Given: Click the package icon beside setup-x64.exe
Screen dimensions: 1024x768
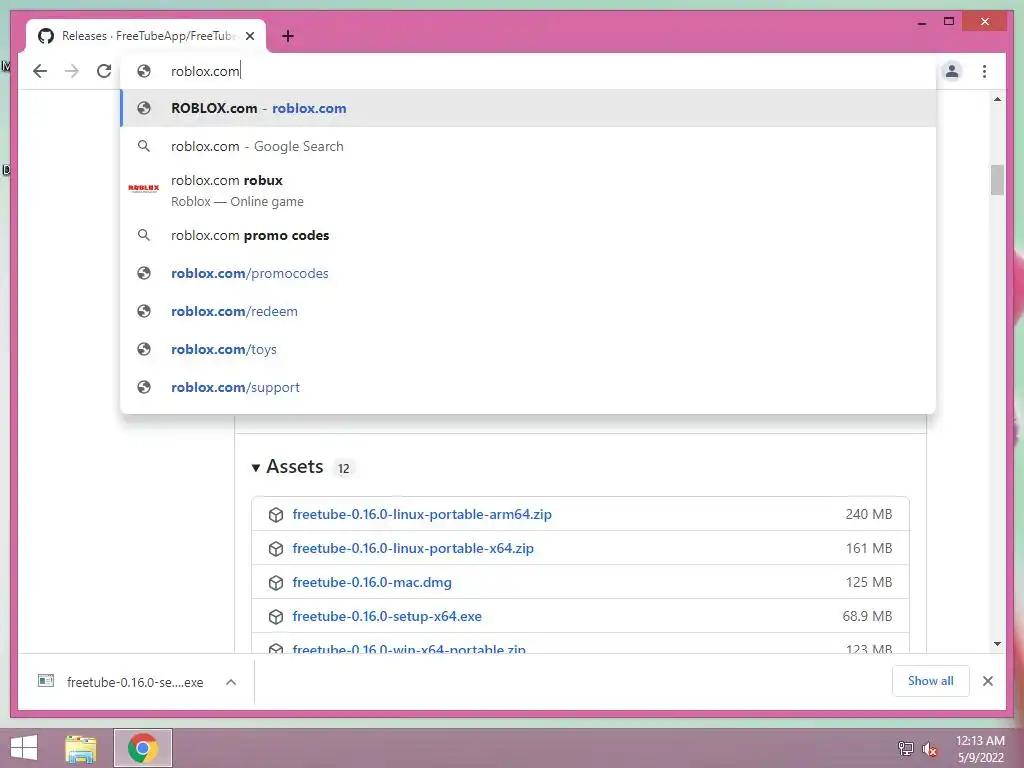Looking at the screenshot, I should coord(276,616).
